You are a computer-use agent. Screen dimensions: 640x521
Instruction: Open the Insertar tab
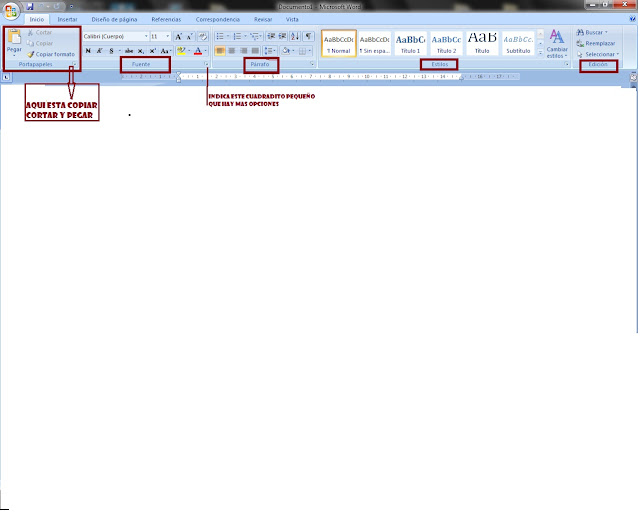[67, 19]
